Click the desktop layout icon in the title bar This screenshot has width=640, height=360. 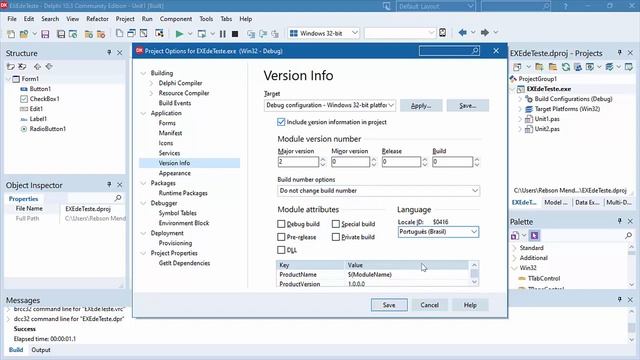pos(387,6)
